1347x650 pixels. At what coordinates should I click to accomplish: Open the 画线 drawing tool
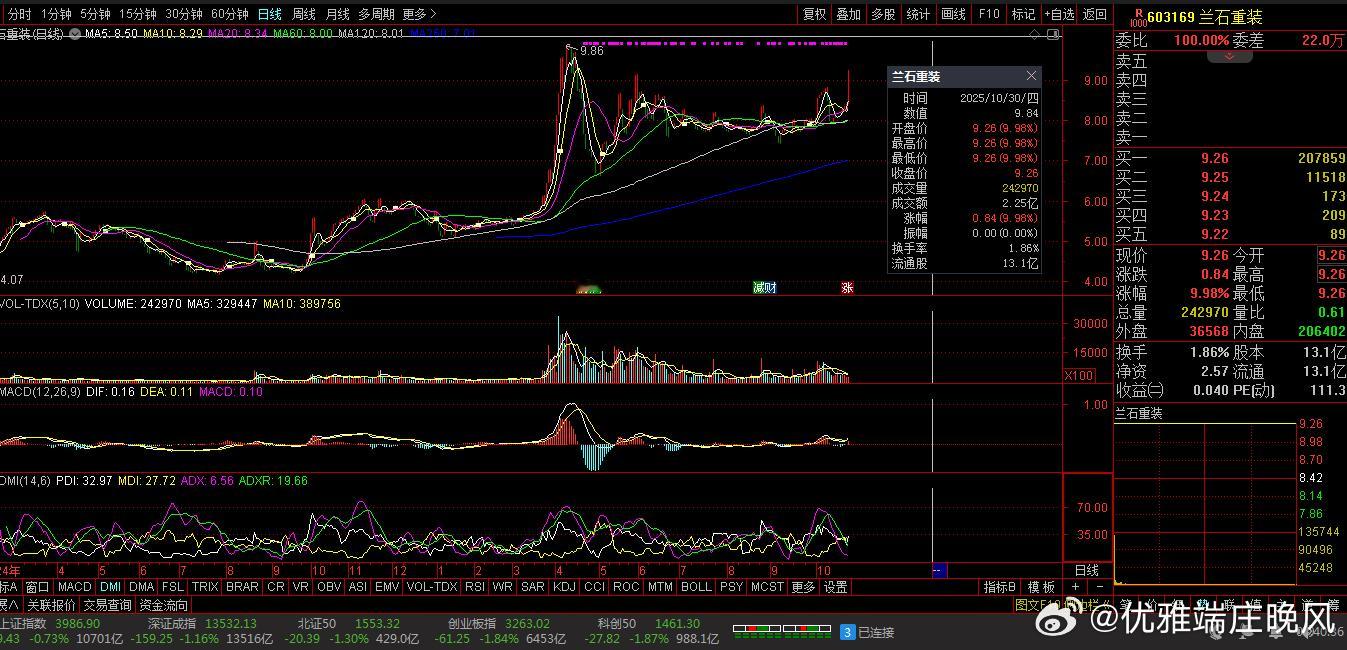coord(954,14)
